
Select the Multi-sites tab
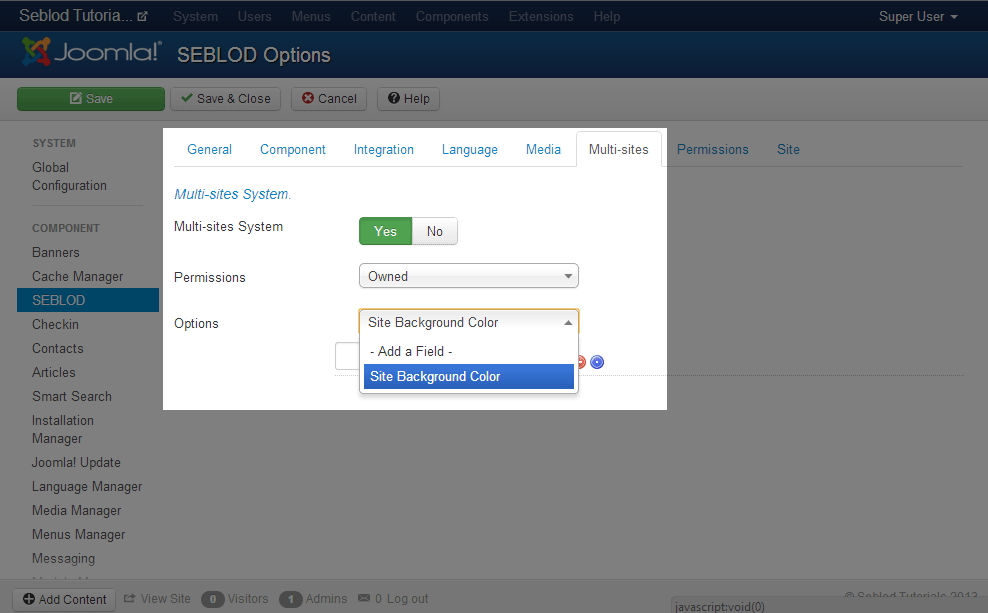click(x=619, y=149)
